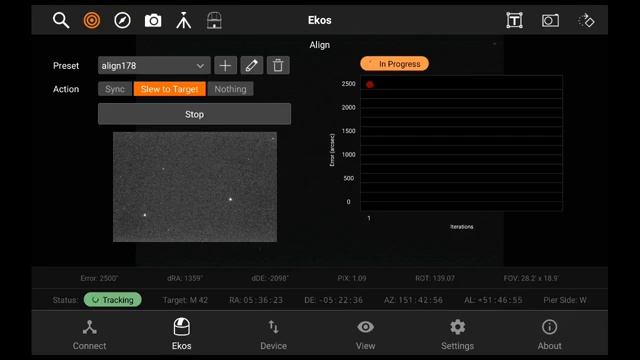
Task: Click the DE: -05:22:36 value
Action: click(333, 300)
